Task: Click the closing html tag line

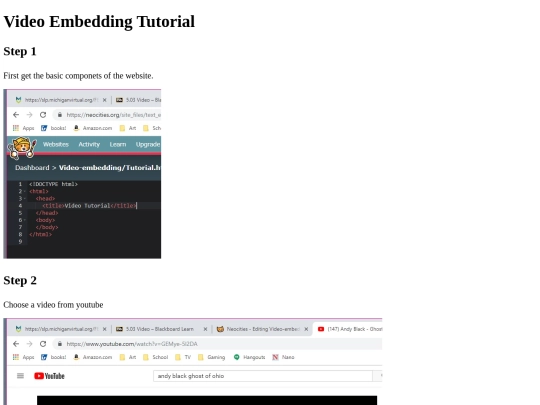Action: pos(40,235)
